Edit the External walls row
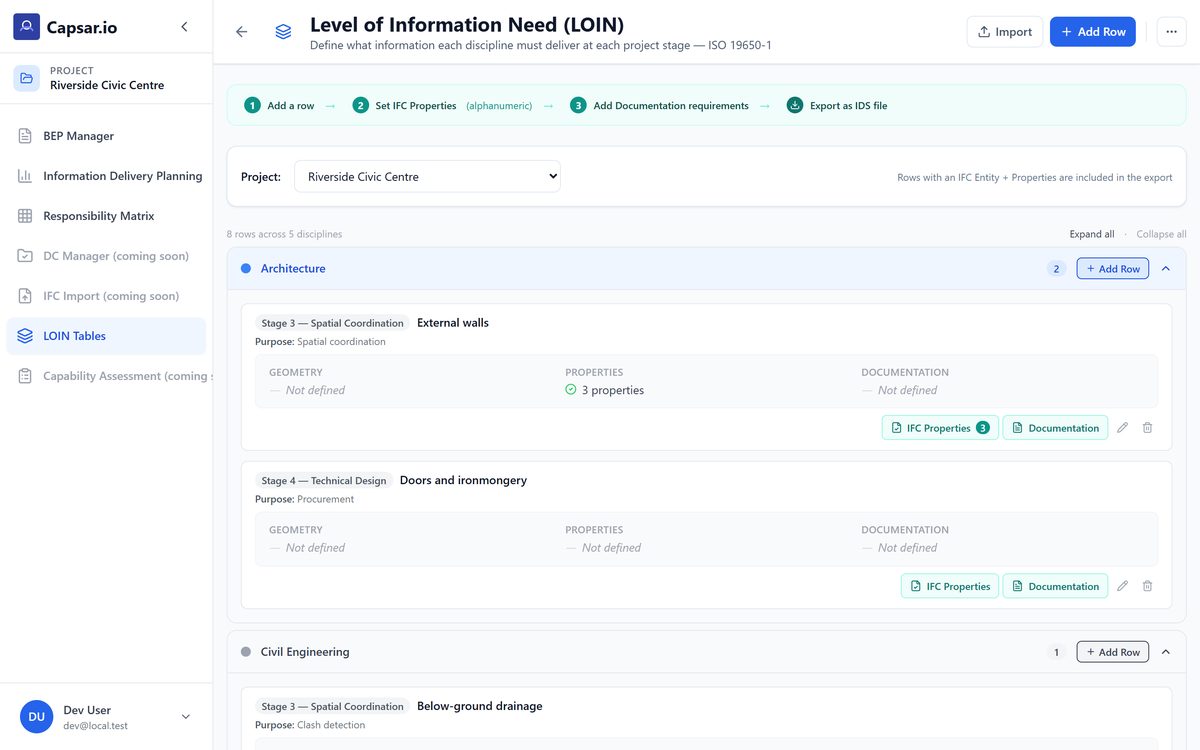 pos(1122,428)
